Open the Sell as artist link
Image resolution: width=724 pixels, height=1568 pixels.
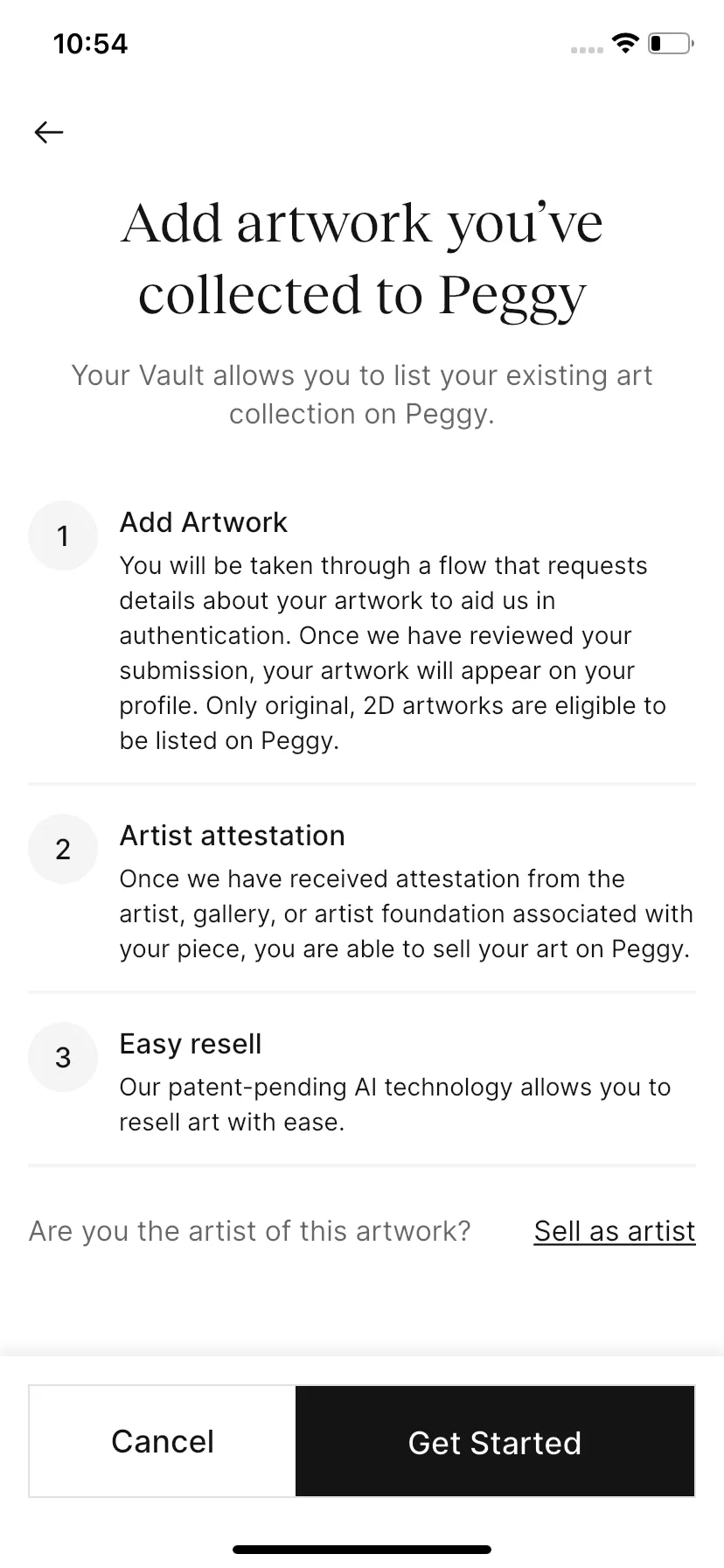615,1231
